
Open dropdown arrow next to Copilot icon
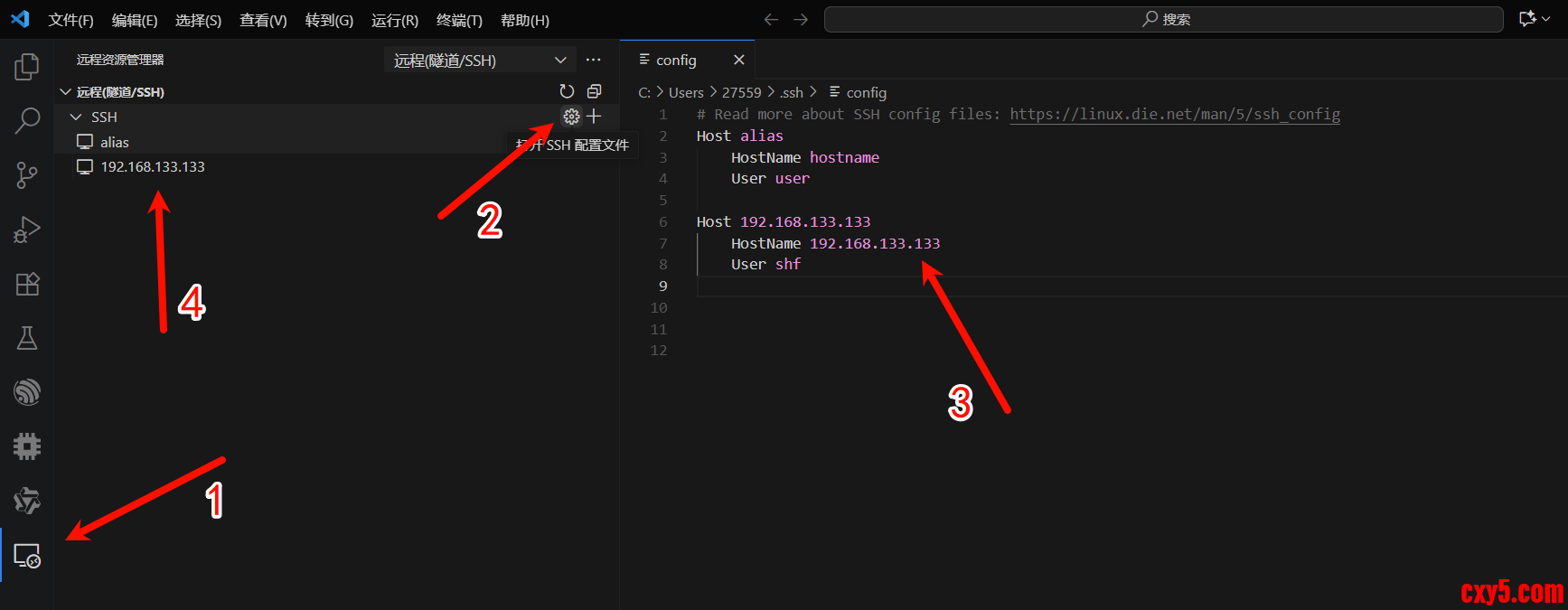1546,19
